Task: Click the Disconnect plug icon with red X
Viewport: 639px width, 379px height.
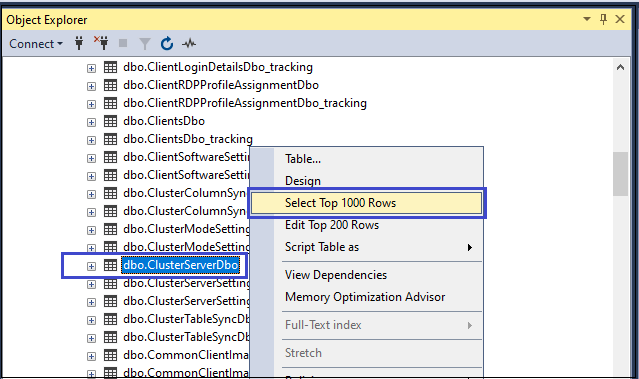Action: (x=101, y=42)
